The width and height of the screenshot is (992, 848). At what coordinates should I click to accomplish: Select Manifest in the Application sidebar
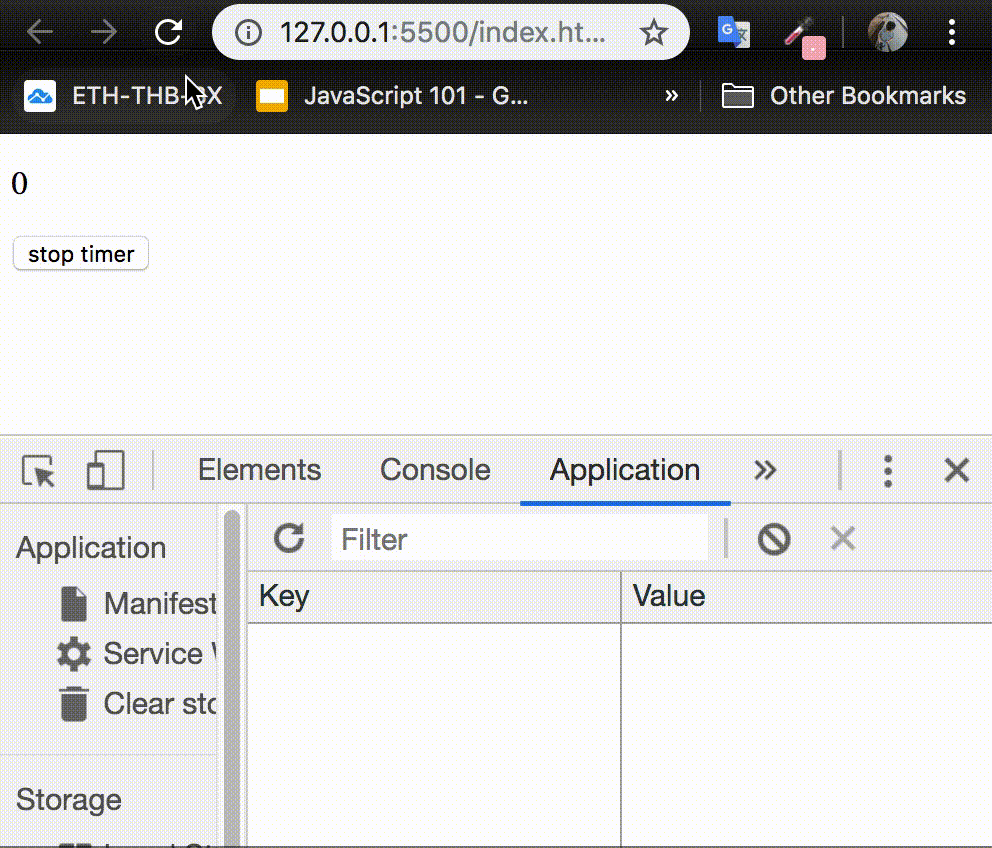point(160,603)
